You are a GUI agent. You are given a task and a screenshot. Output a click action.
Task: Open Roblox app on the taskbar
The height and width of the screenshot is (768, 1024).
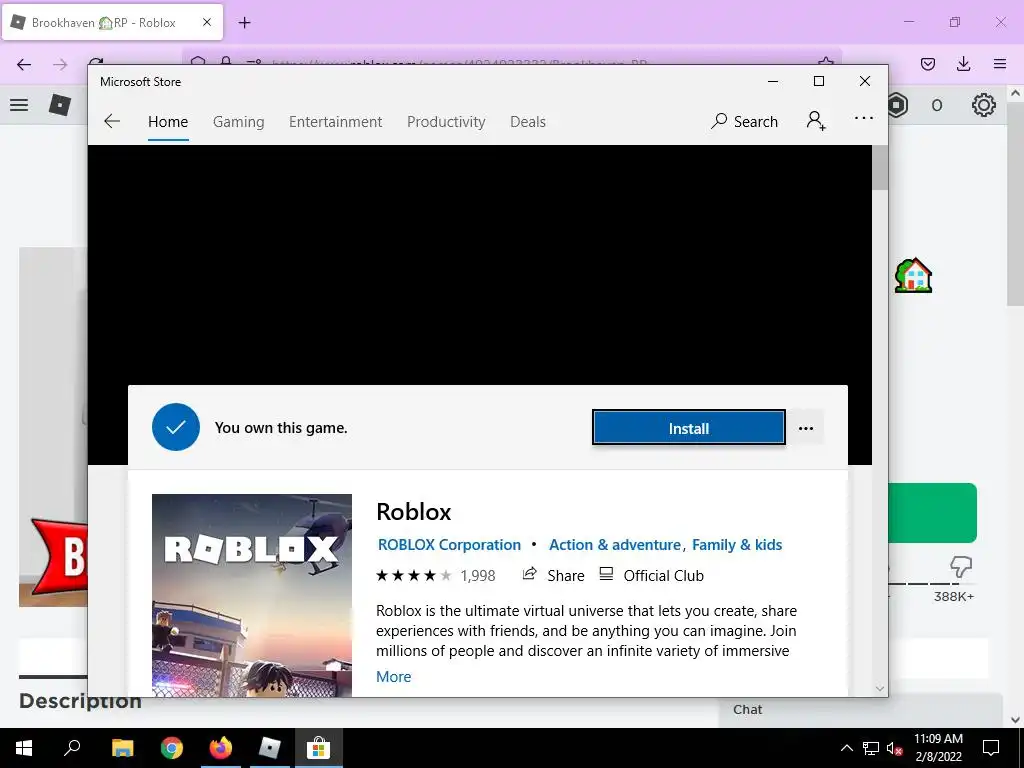(270, 748)
